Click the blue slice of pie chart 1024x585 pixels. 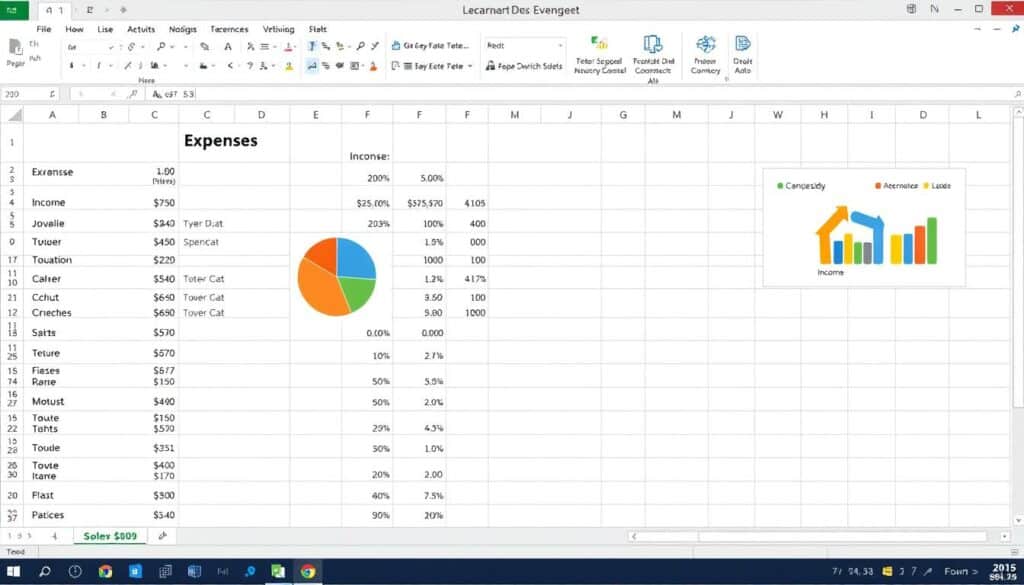pyautogui.click(x=357, y=257)
